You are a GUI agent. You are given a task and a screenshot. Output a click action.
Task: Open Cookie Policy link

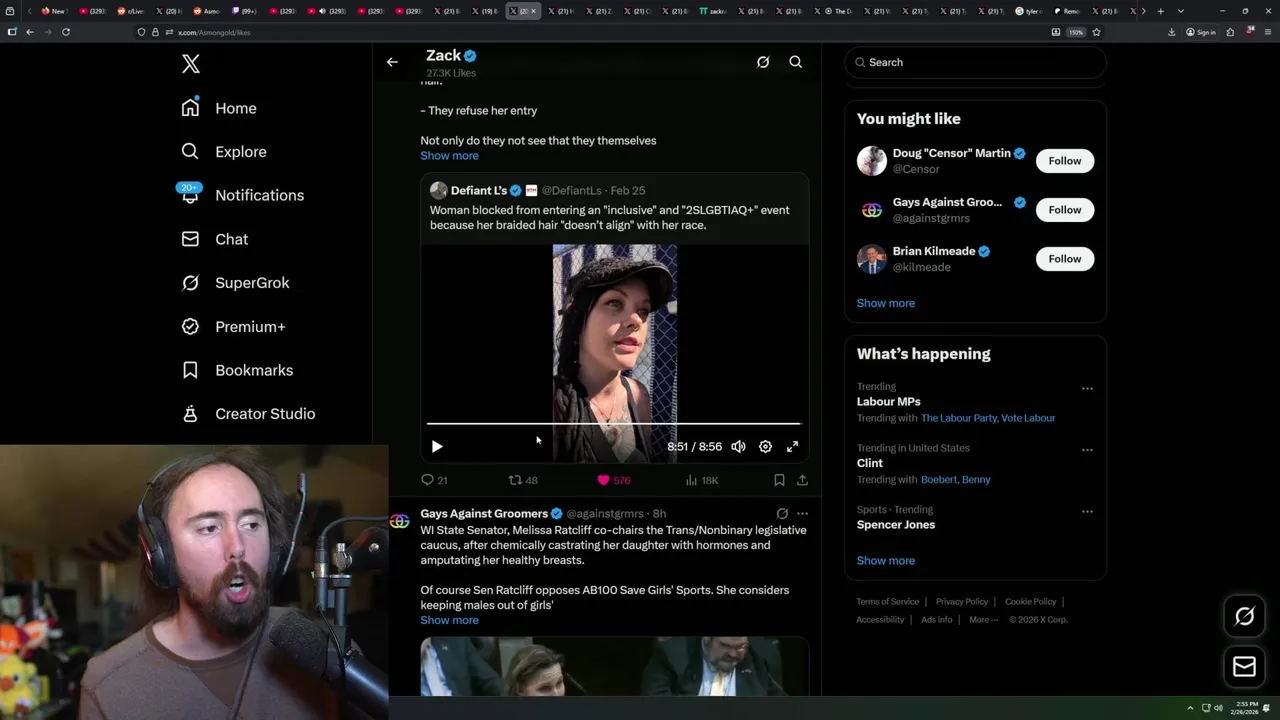(1030, 602)
